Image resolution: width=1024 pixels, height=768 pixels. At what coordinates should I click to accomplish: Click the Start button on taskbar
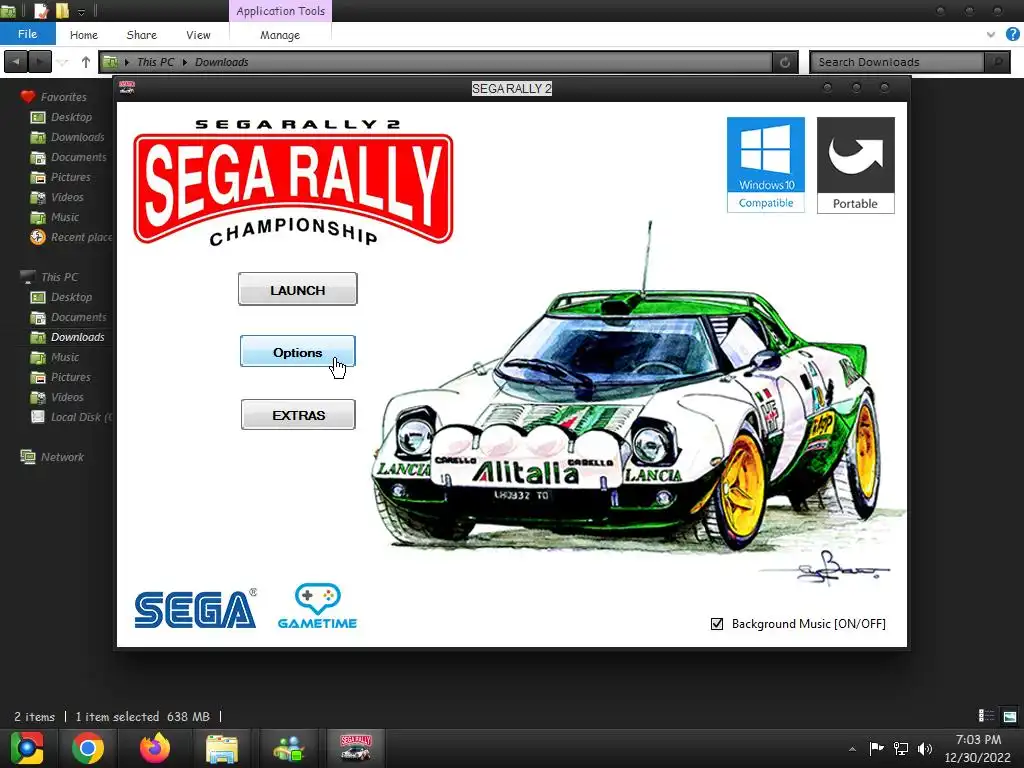point(27,748)
